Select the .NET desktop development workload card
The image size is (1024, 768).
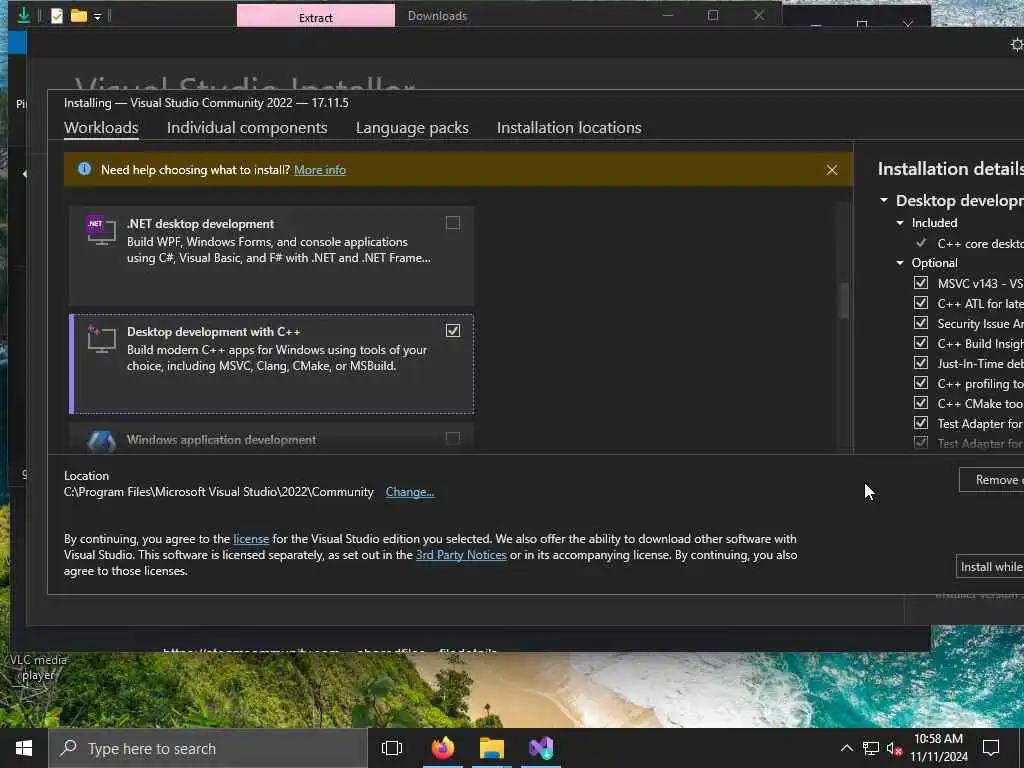[271, 255]
